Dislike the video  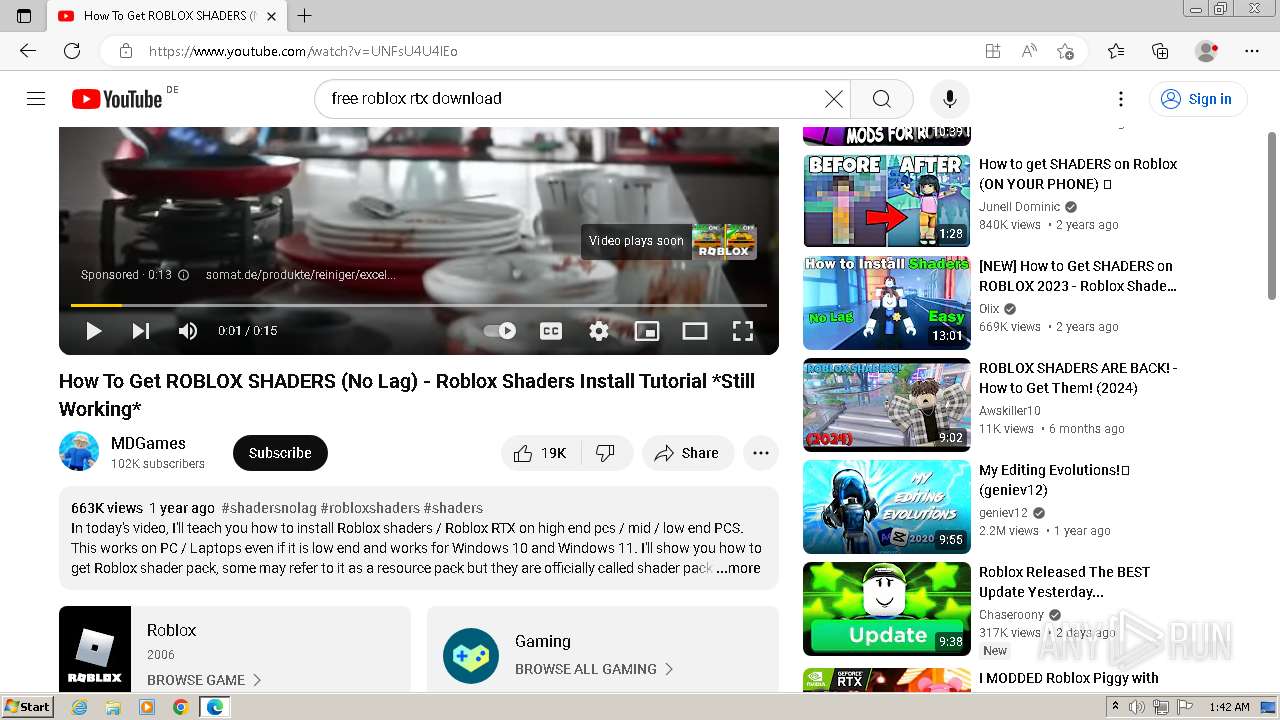(x=606, y=453)
